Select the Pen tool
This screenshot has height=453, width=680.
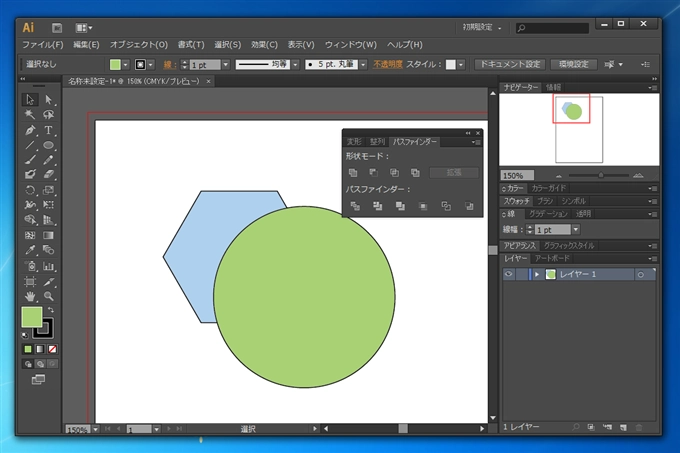pos(29,130)
